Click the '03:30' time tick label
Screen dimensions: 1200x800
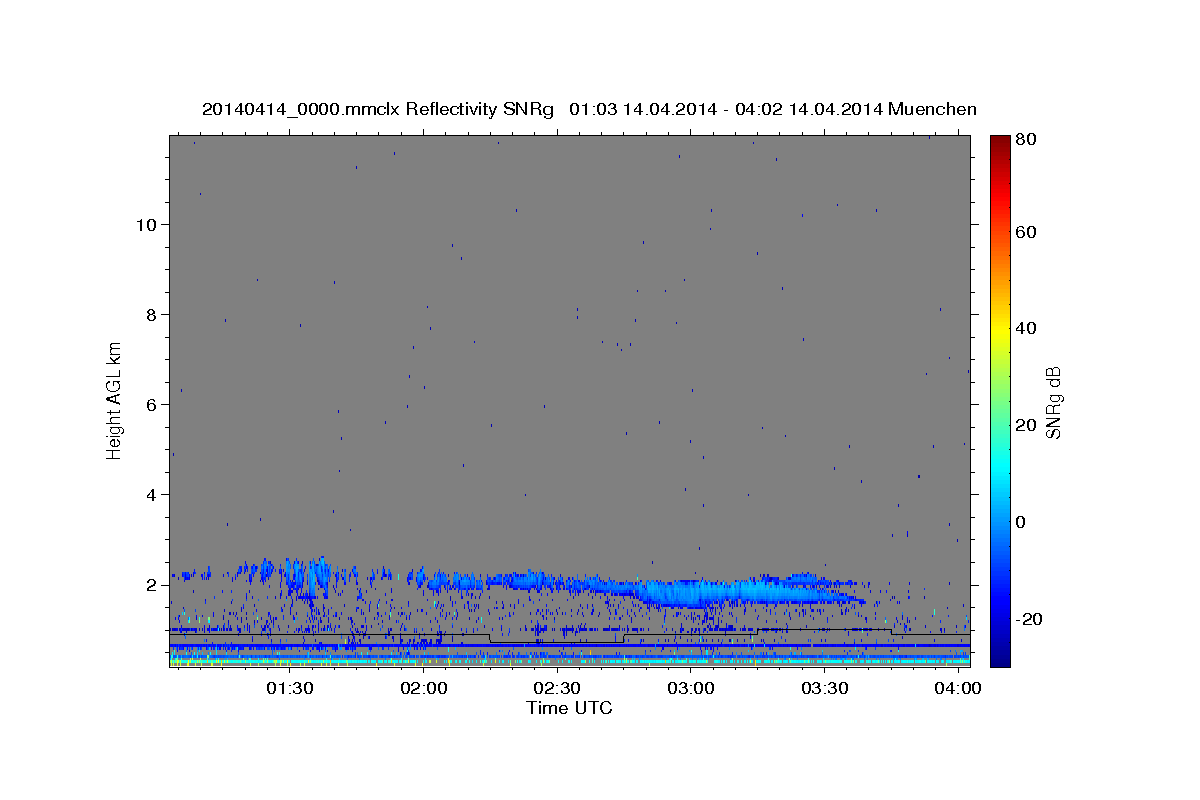coord(824,689)
